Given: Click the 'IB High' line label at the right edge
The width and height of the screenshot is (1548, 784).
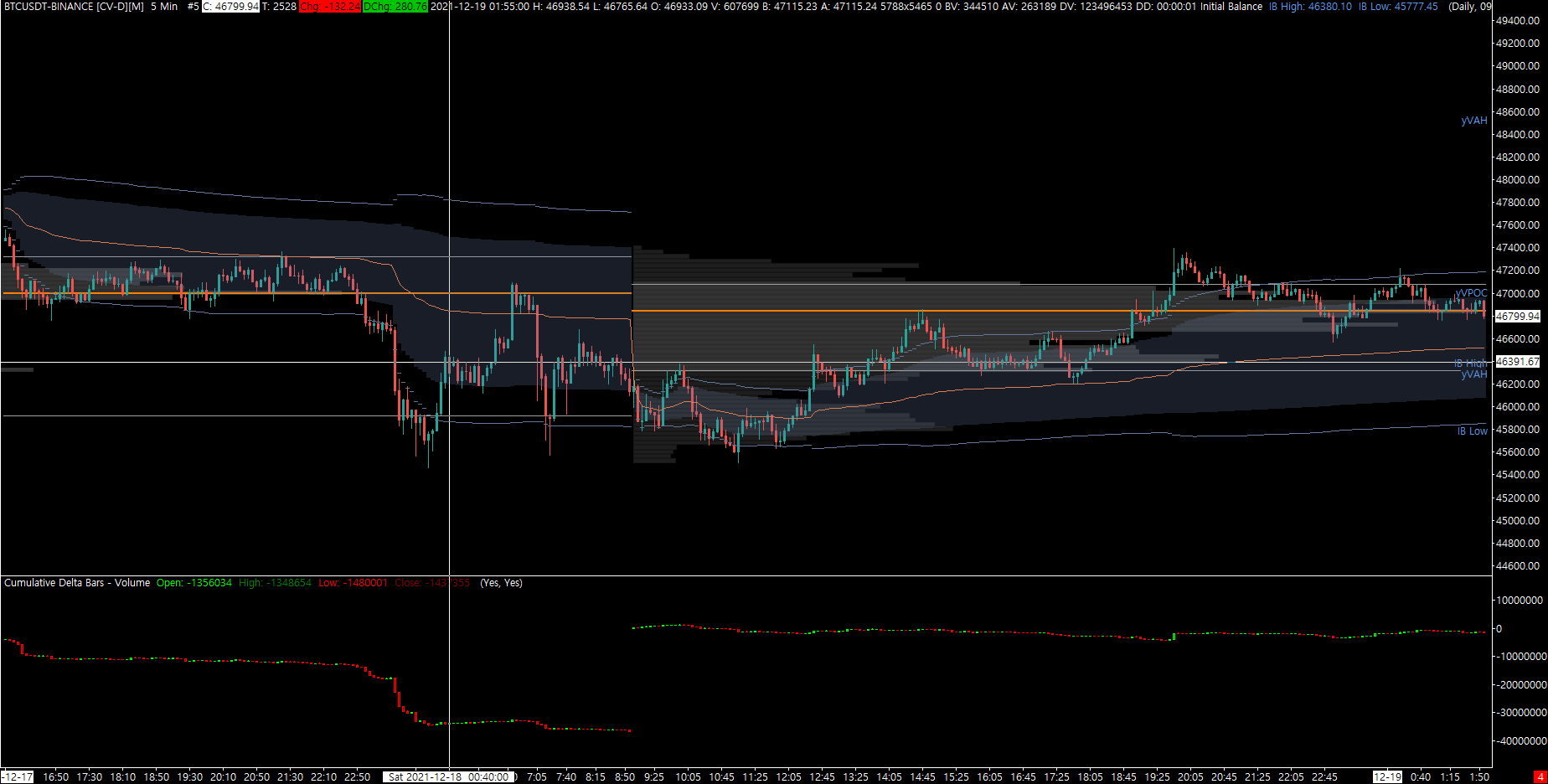Looking at the screenshot, I should pyautogui.click(x=1471, y=364).
